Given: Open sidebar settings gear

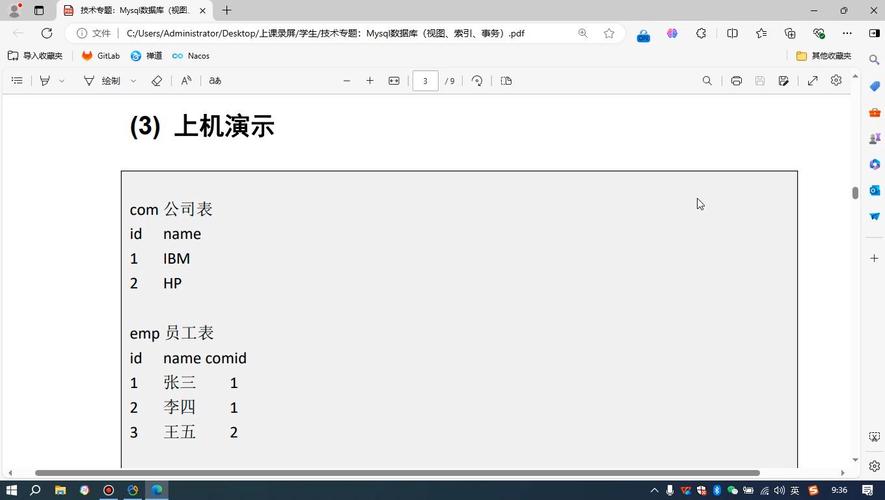Looking at the screenshot, I should (874, 466).
